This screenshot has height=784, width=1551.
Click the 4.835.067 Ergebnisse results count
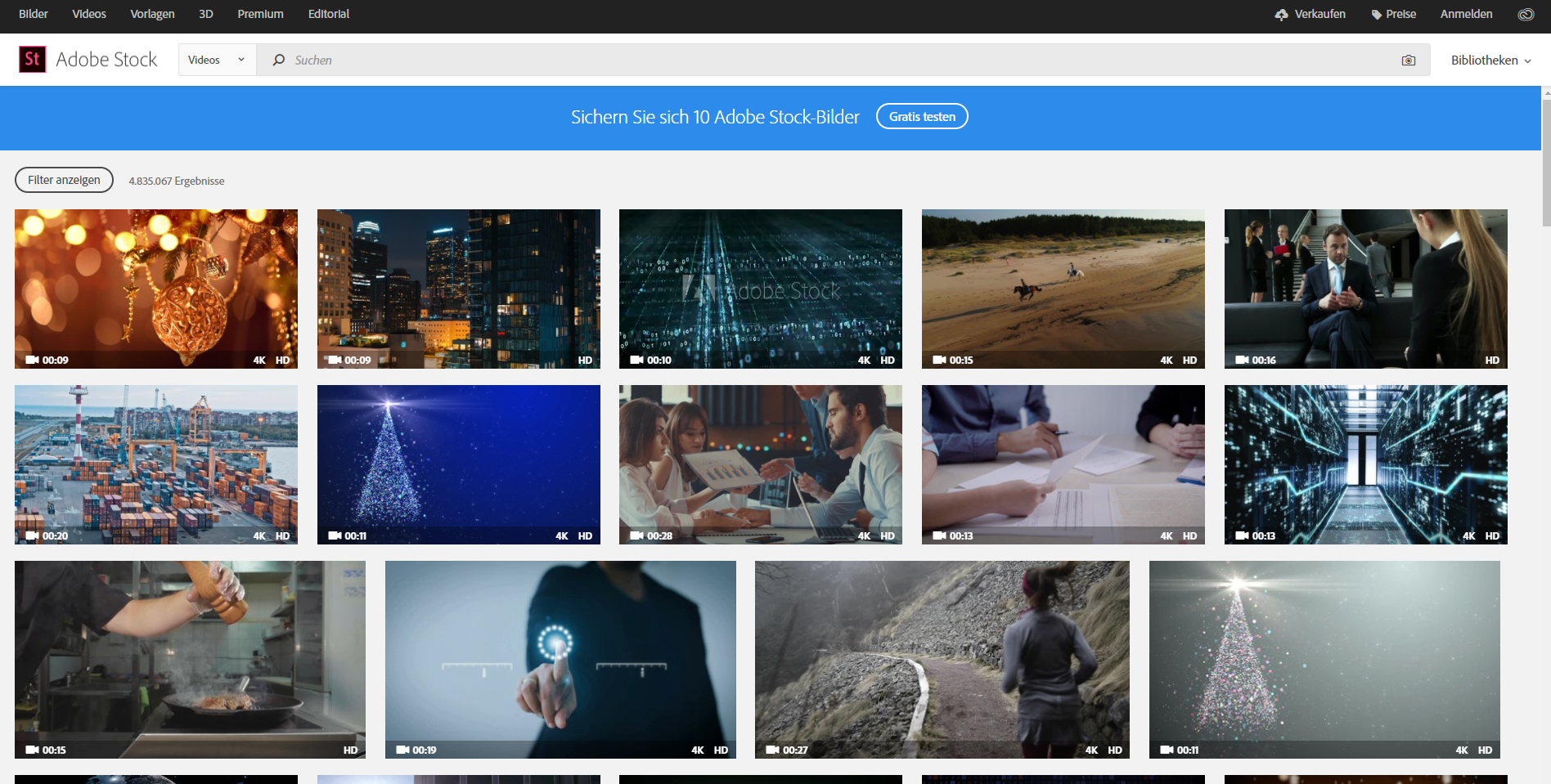(x=177, y=181)
